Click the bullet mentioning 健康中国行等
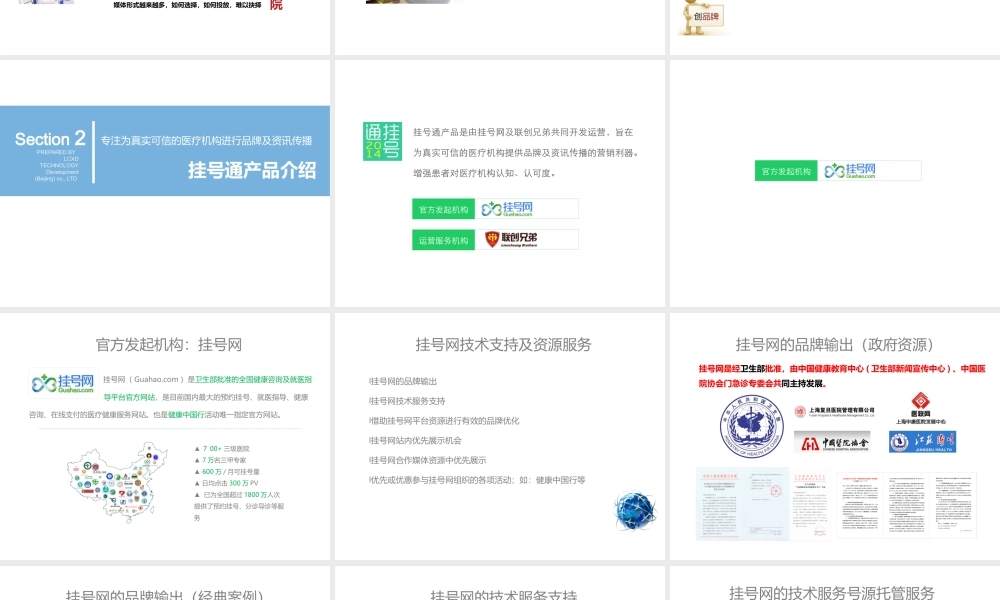The width and height of the screenshot is (1000, 600). coord(477,480)
